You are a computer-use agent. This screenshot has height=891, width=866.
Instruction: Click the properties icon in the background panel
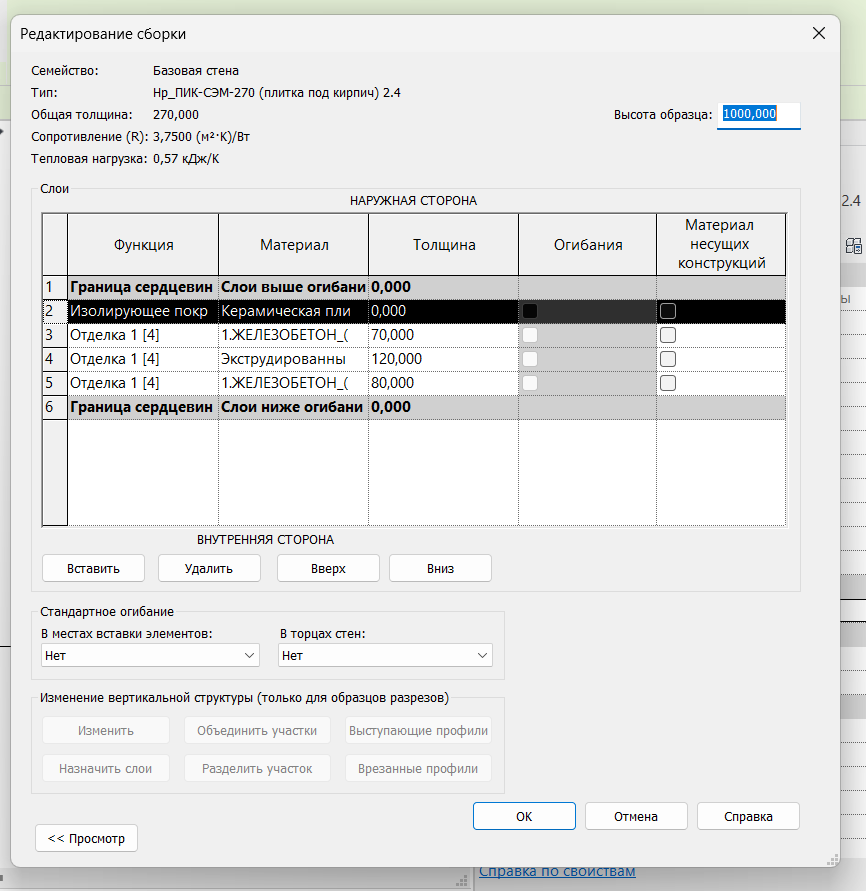[x=853, y=246]
